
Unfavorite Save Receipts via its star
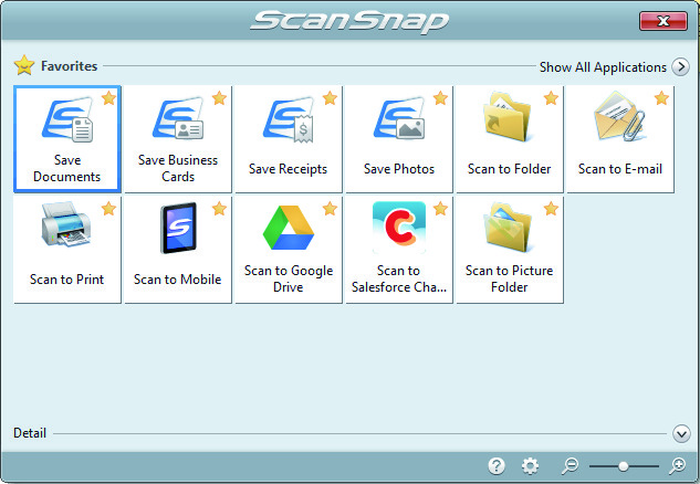click(x=330, y=98)
